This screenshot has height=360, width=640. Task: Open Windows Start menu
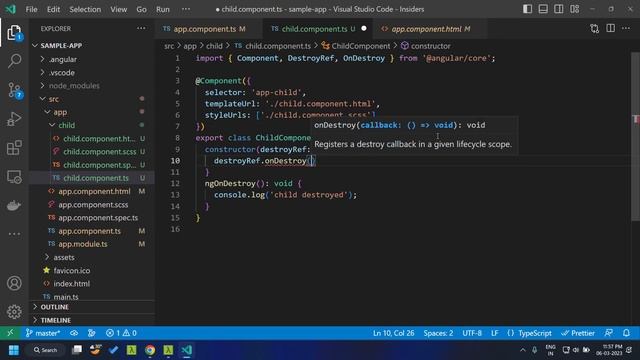coord(14,350)
